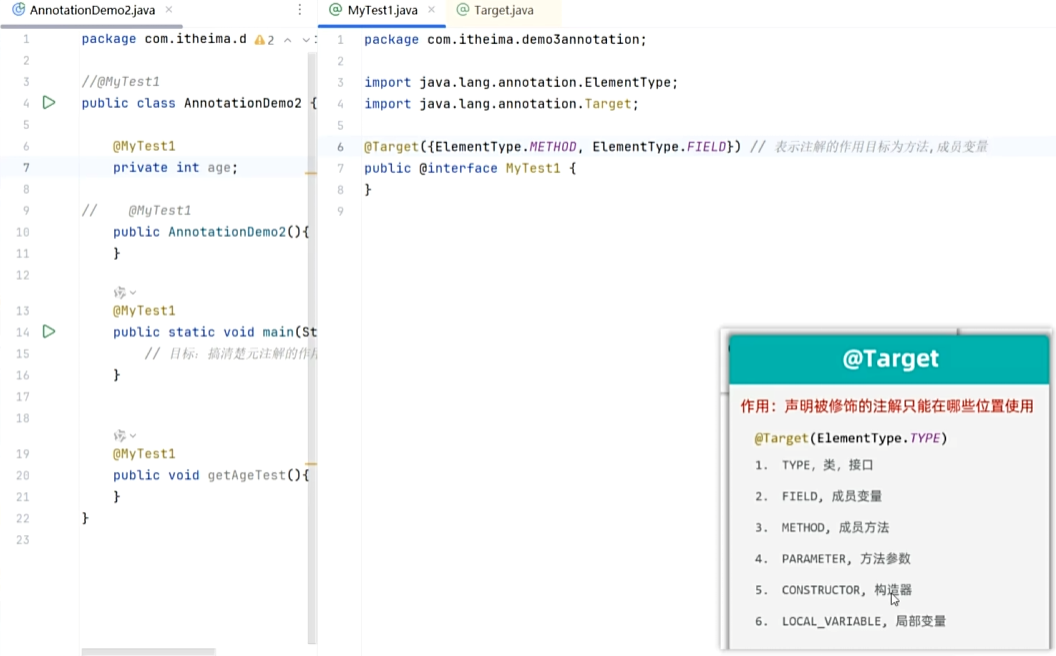Click the MyTest1 interface name
Image resolution: width=1056 pixels, height=656 pixels.
533,168
